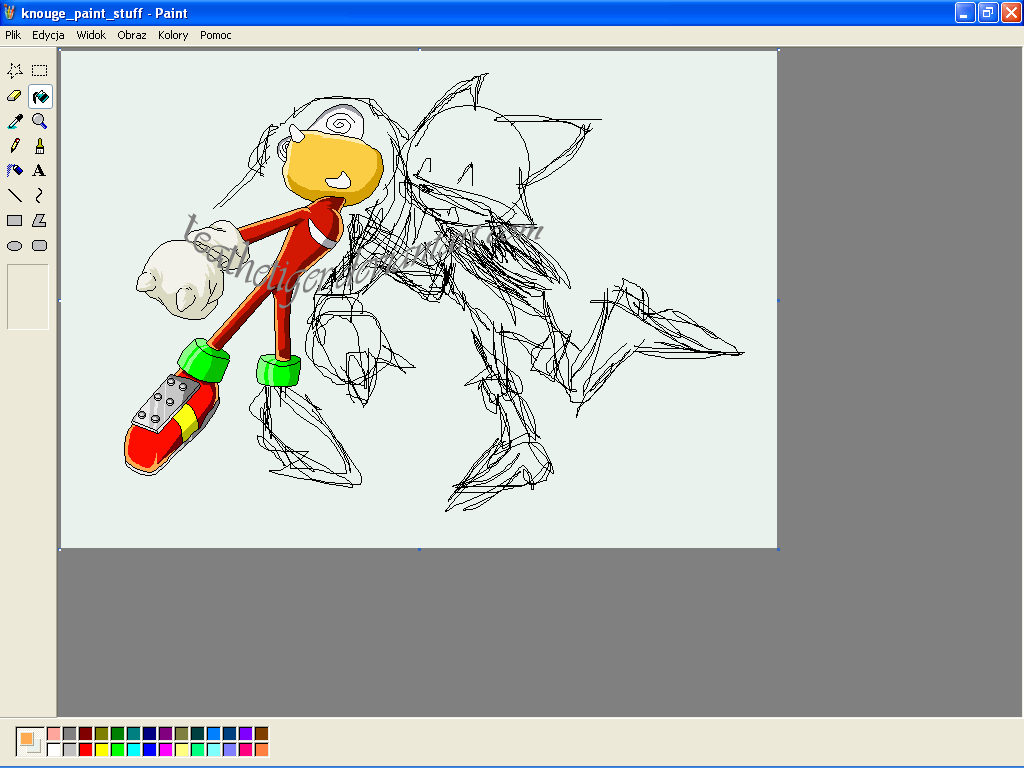Click the canvas right-edge middle resize handle

pyautogui.click(x=778, y=300)
